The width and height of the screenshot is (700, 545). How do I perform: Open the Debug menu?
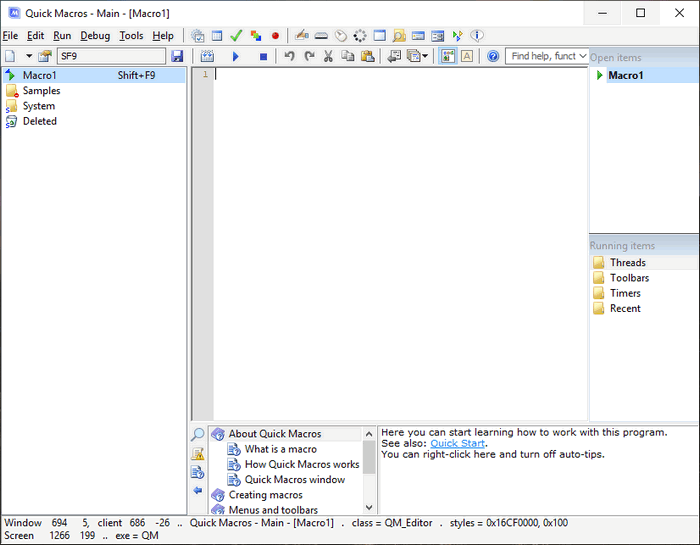95,36
